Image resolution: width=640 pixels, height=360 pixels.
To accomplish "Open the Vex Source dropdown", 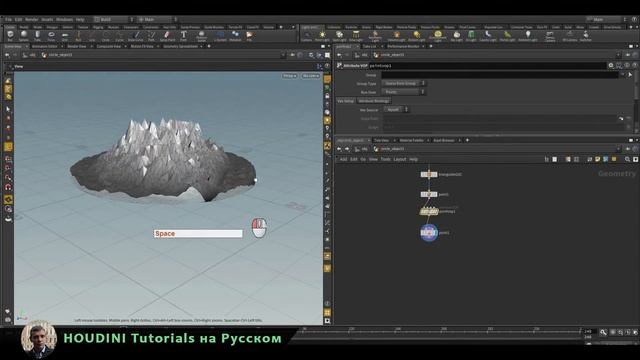I will click(x=396, y=109).
